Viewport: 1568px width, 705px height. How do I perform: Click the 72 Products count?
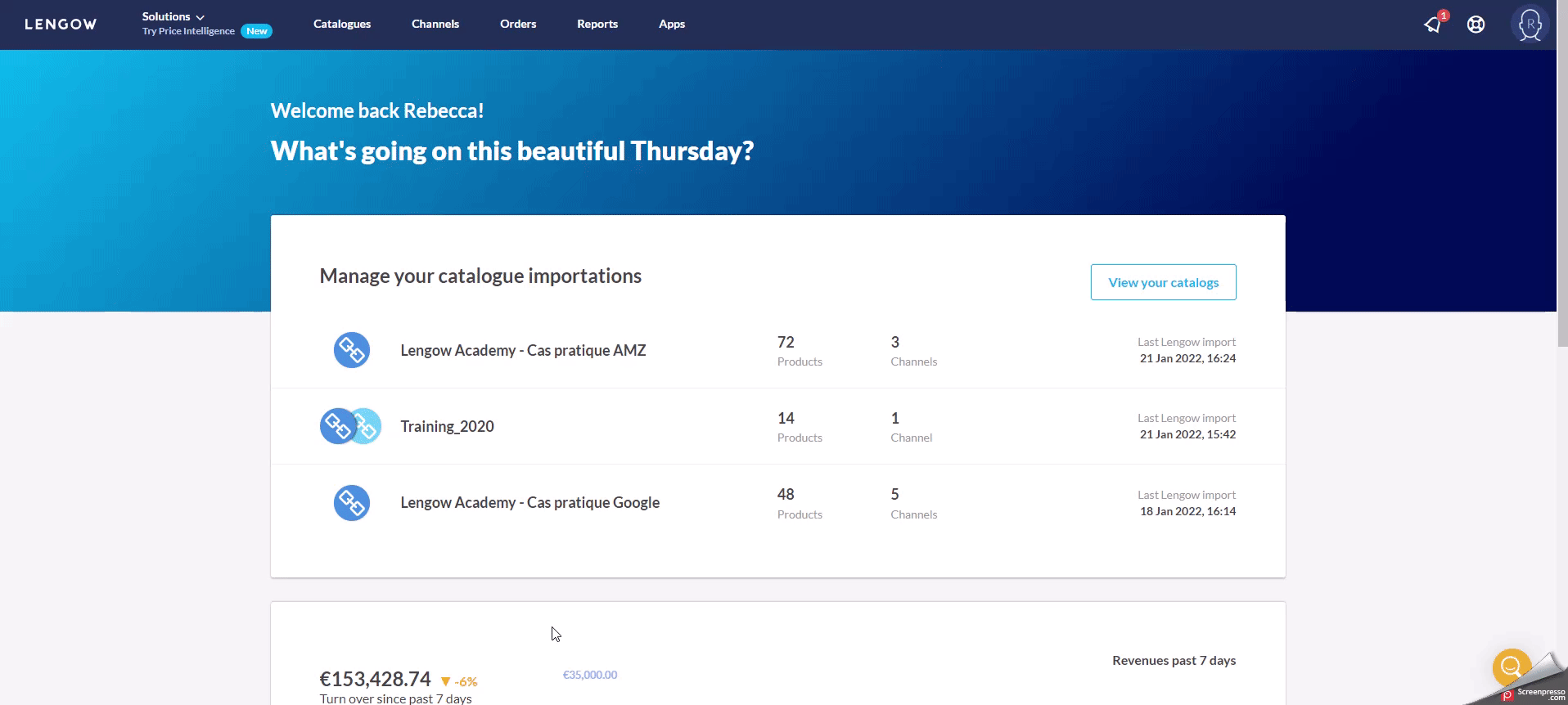pyautogui.click(x=800, y=351)
